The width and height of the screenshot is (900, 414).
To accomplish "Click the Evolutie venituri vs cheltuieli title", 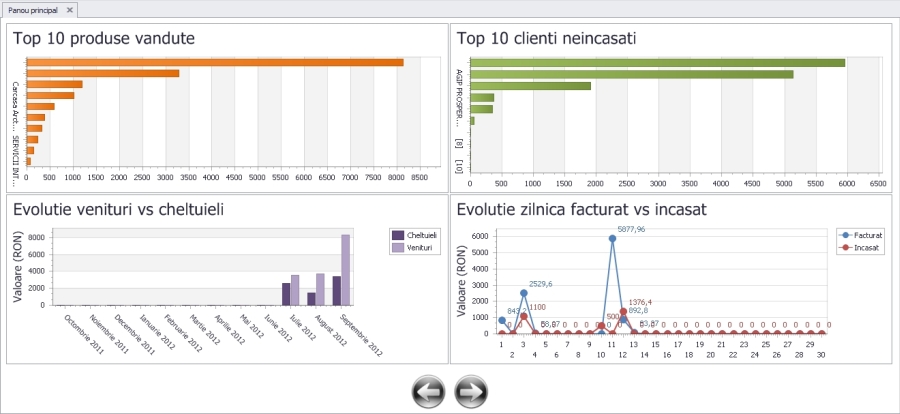I will (118, 209).
